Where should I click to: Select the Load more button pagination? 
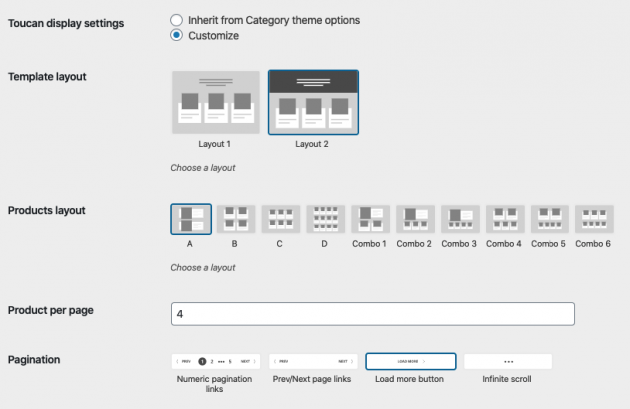[x=411, y=361]
